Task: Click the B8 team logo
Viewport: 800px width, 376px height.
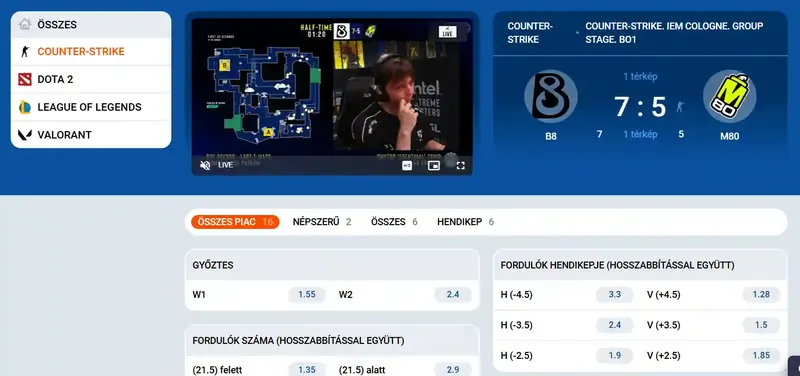Action: point(551,96)
